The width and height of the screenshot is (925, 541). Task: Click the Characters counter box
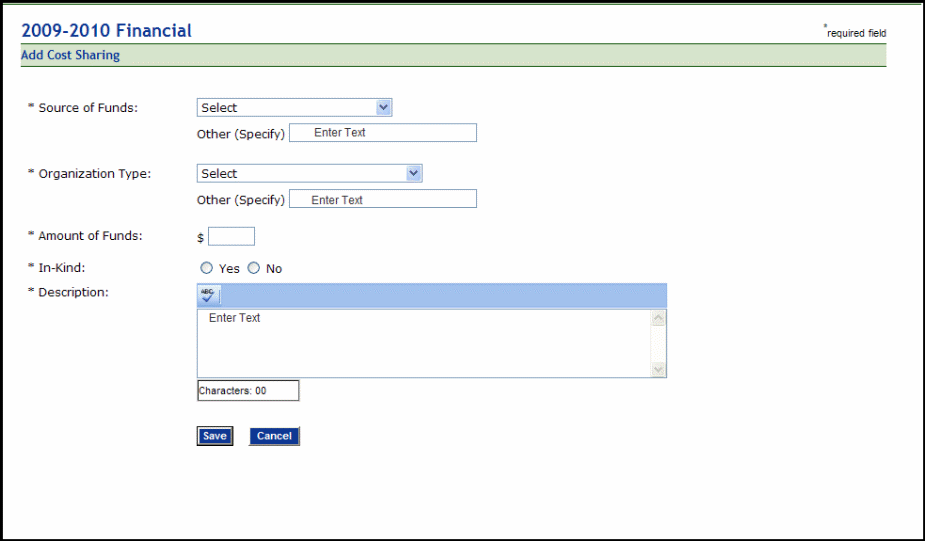pyautogui.click(x=248, y=391)
